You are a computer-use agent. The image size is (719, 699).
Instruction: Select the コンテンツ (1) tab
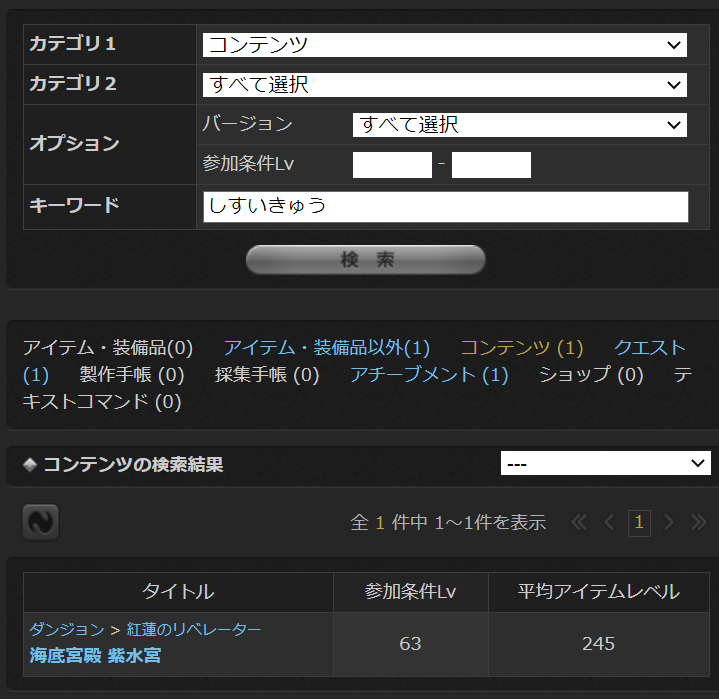[521, 348]
